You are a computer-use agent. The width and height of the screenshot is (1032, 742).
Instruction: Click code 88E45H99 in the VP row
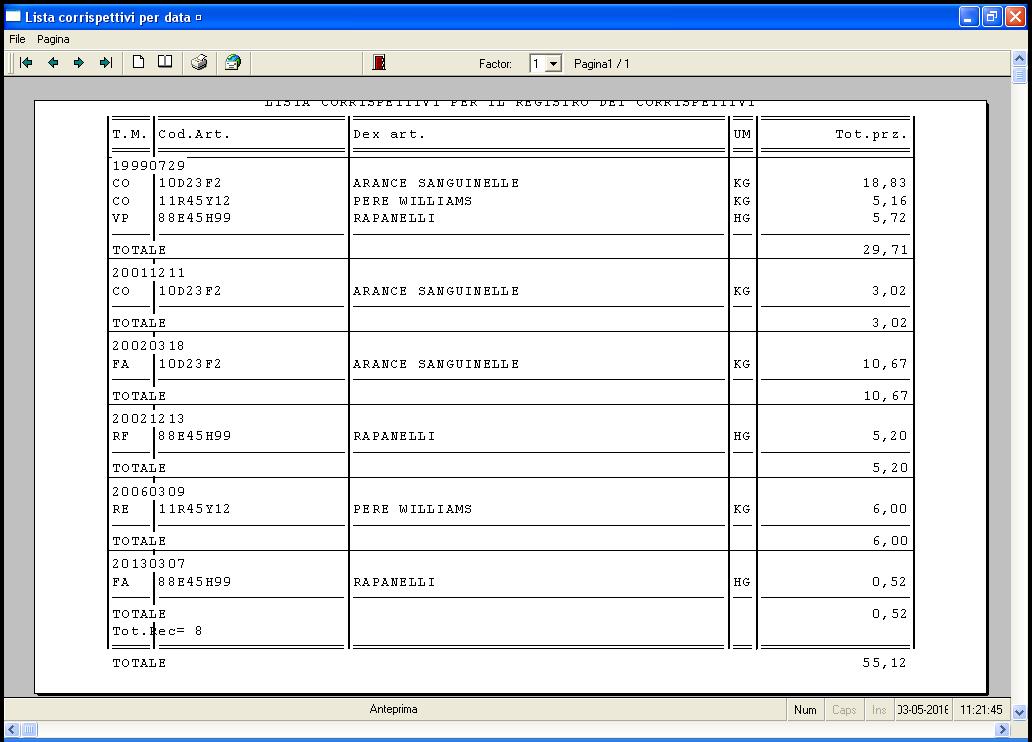pos(195,218)
